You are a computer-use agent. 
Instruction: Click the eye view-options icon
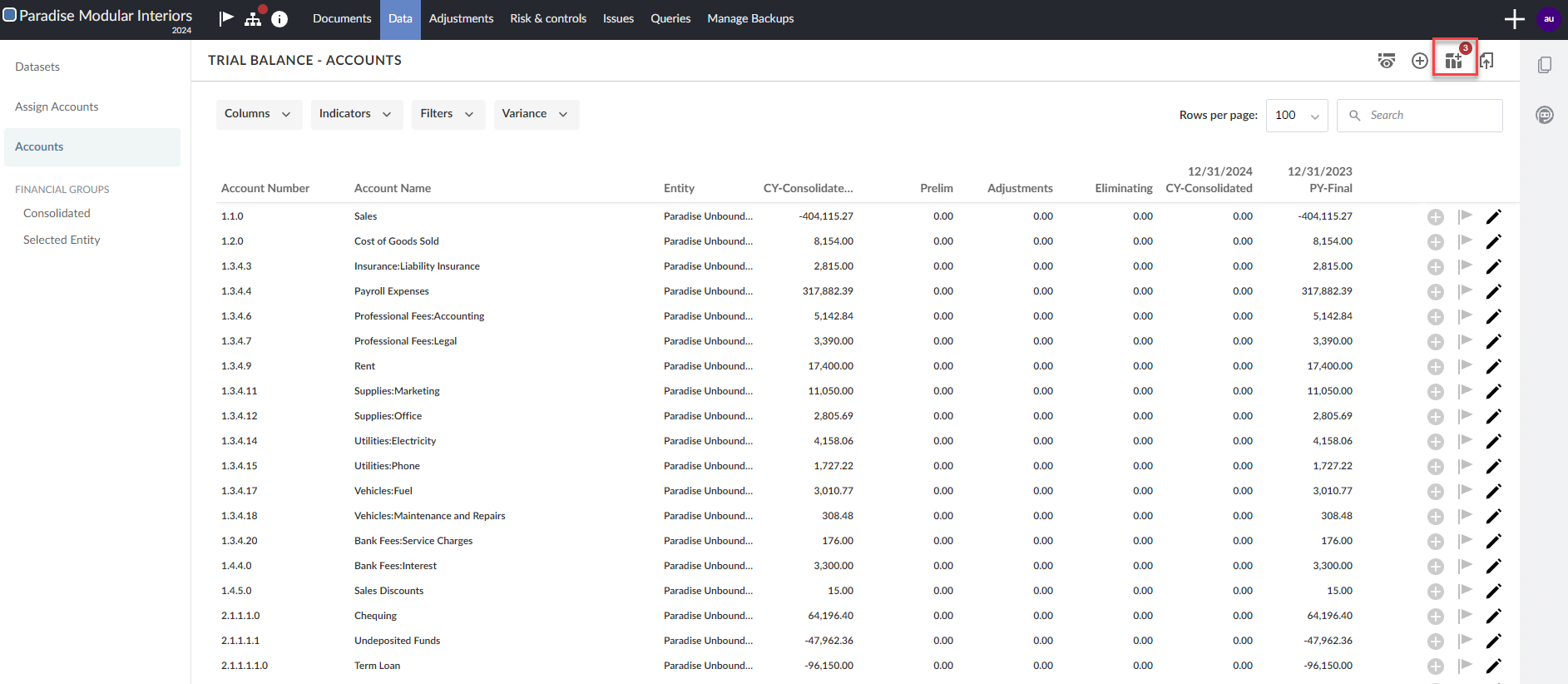point(1386,61)
